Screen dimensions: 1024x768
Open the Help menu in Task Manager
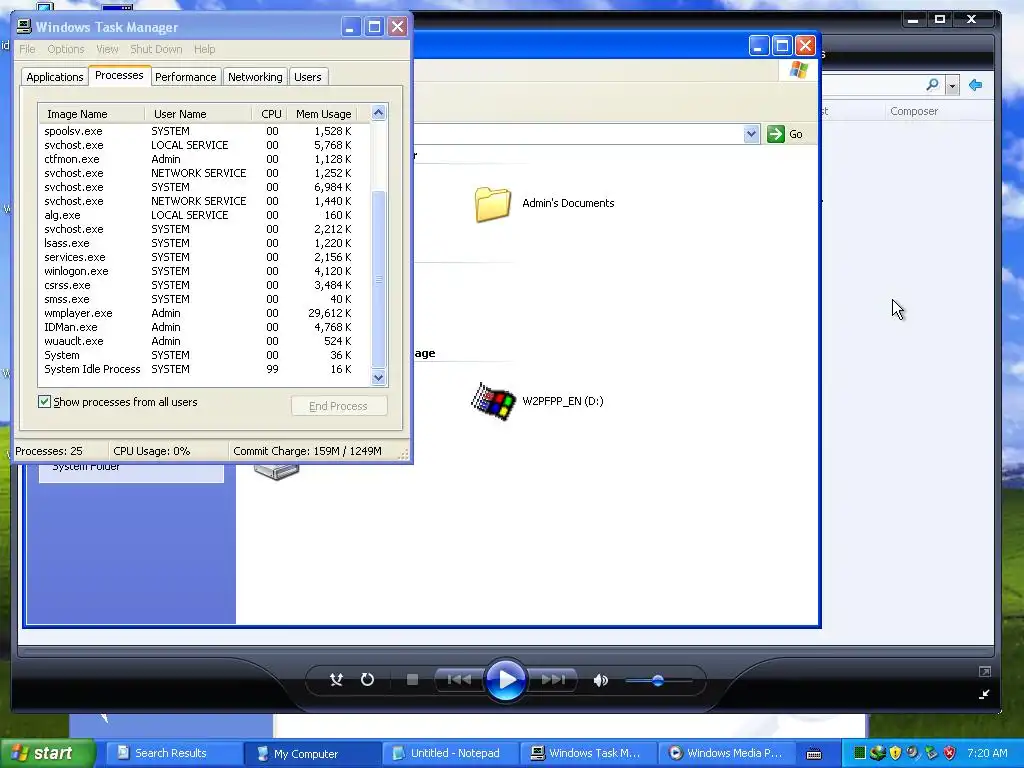pyautogui.click(x=204, y=49)
